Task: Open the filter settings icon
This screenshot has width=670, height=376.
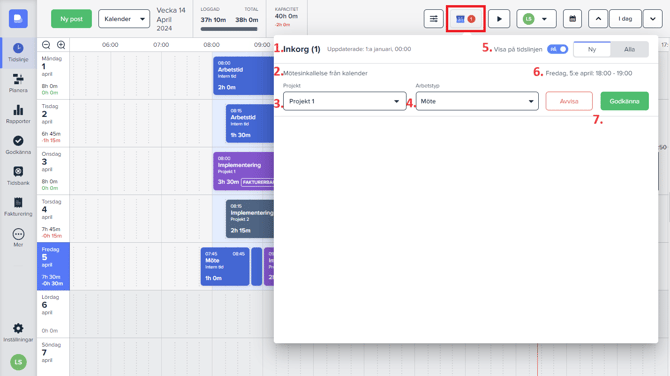Action: [433, 19]
